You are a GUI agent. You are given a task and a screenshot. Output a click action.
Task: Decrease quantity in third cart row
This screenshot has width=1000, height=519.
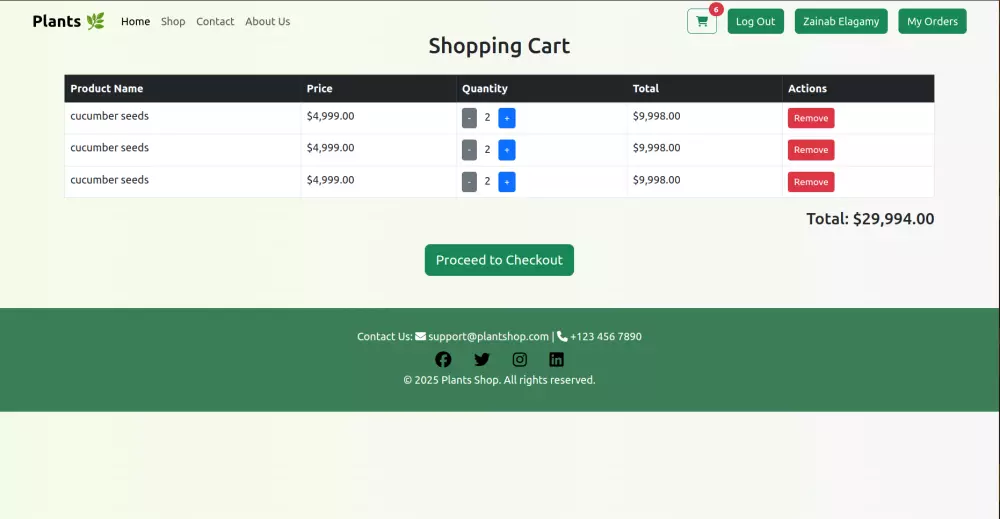click(x=469, y=182)
